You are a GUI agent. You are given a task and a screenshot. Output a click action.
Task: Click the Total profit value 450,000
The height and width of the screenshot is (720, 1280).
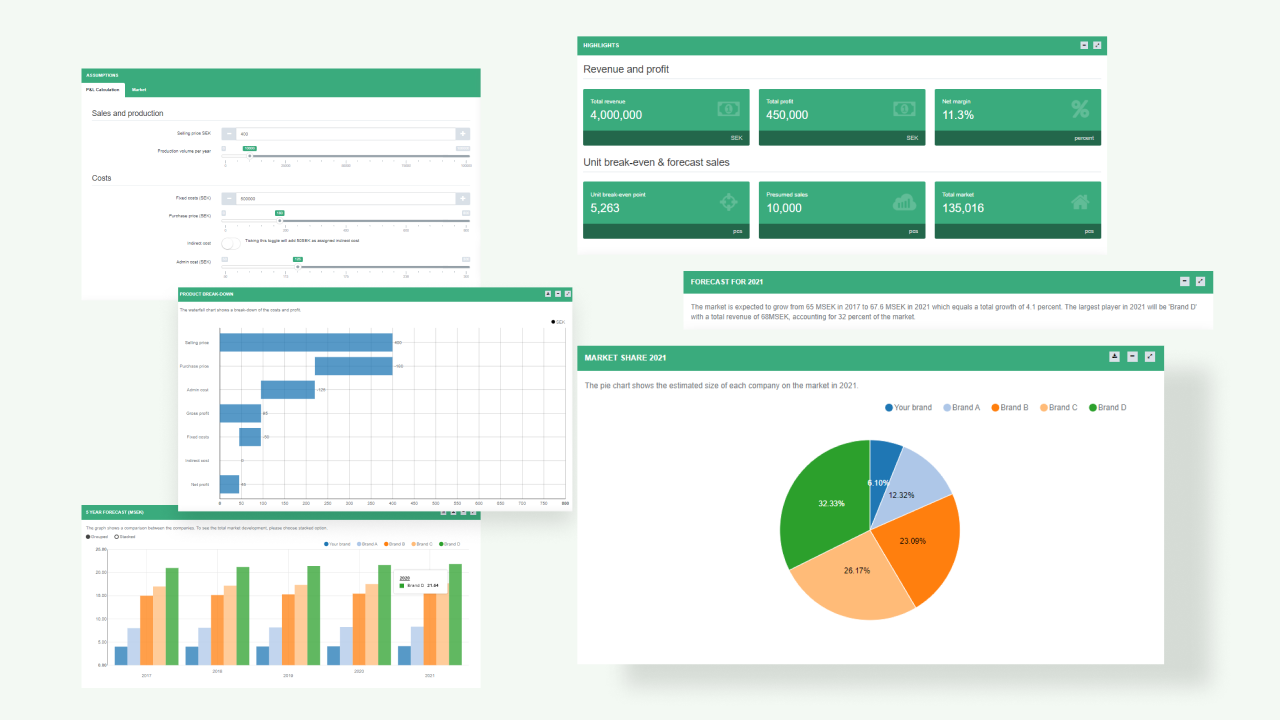(x=787, y=115)
